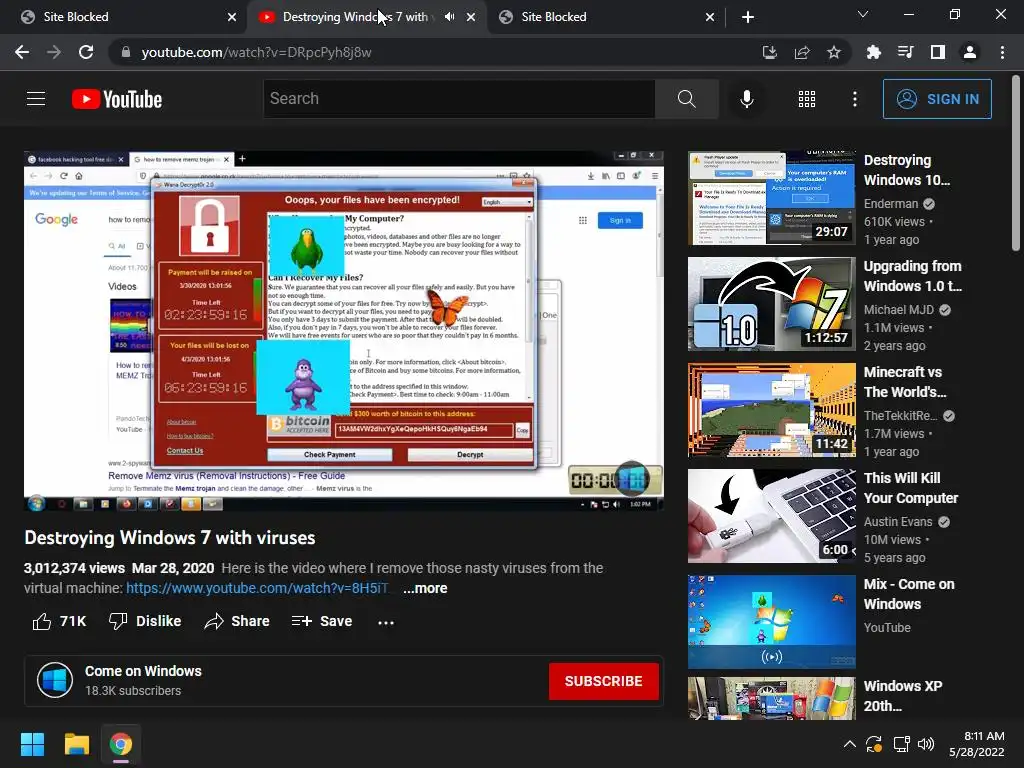Open network icon in system tray
Image resolution: width=1024 pixels, height=768 pixels.
(x=901, y=744)
